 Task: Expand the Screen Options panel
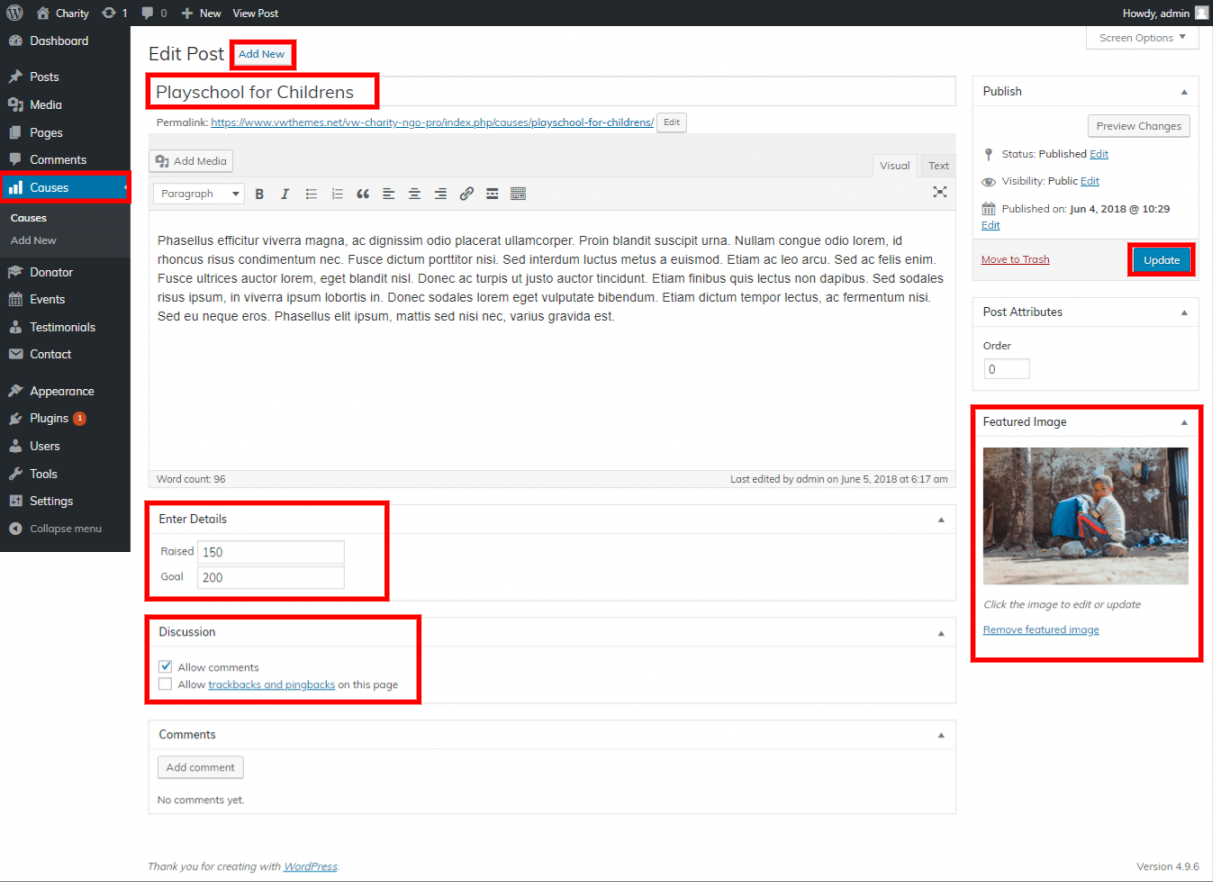(1142, 38)
